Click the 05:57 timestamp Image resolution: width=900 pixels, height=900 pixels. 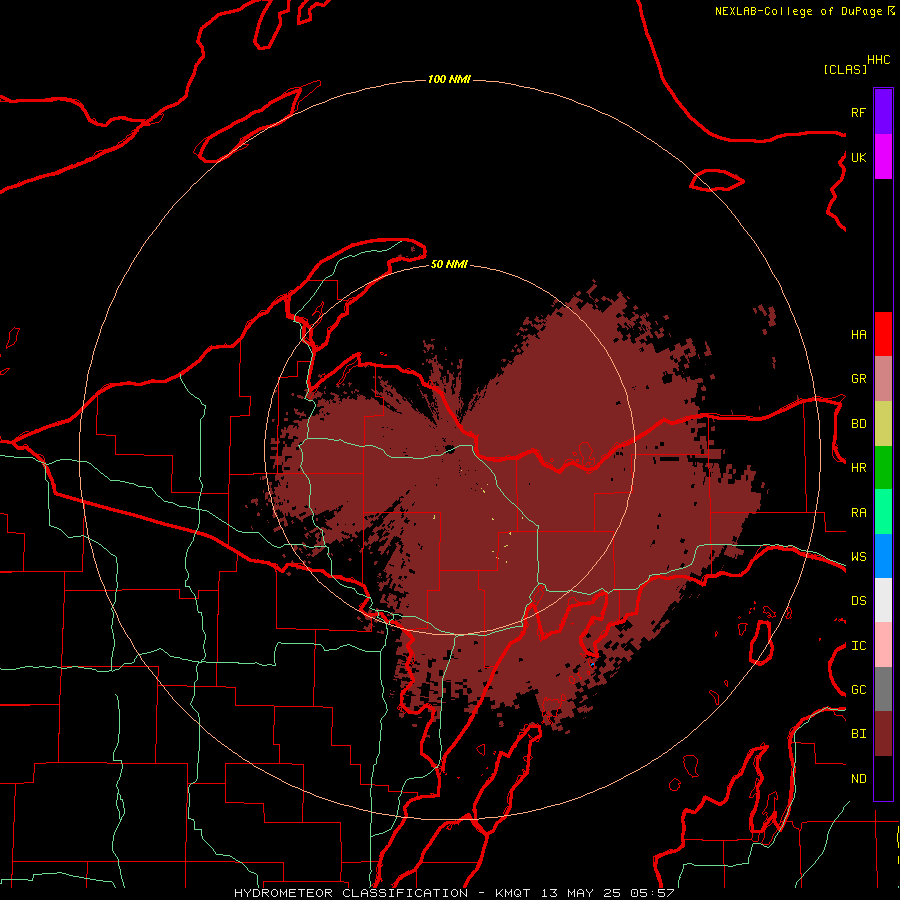[651, 893]
